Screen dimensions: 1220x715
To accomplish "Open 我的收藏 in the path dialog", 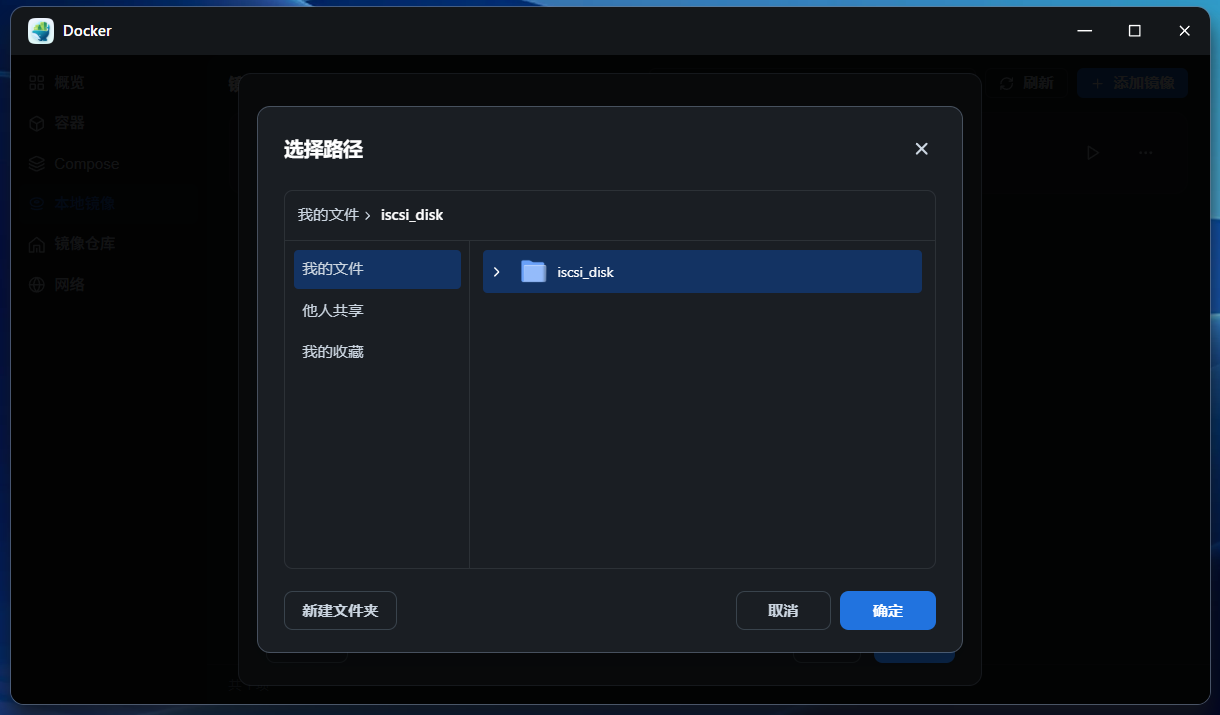I will (x=333, y=352).
